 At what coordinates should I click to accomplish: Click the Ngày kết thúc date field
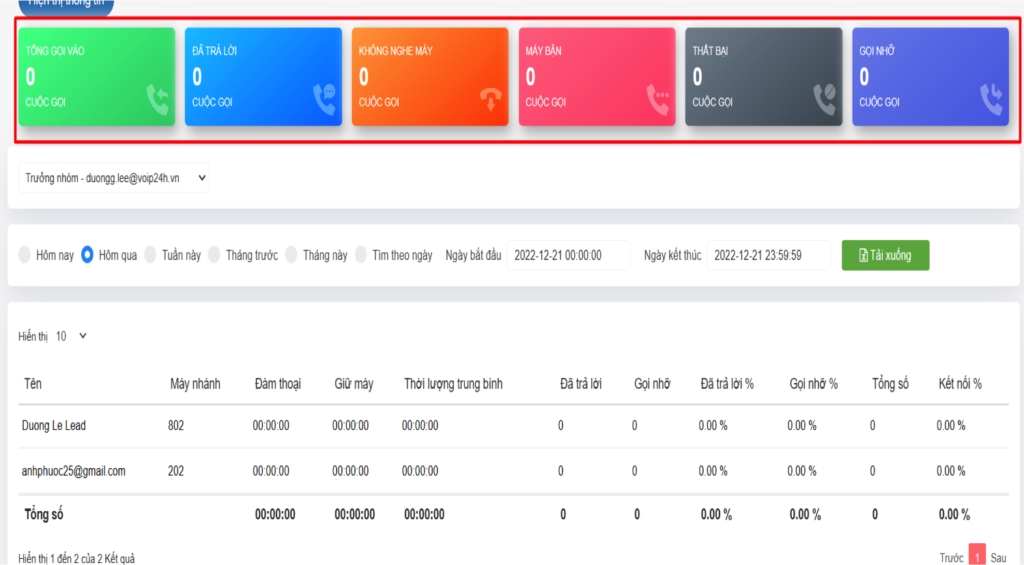click(x=768, y=255)
